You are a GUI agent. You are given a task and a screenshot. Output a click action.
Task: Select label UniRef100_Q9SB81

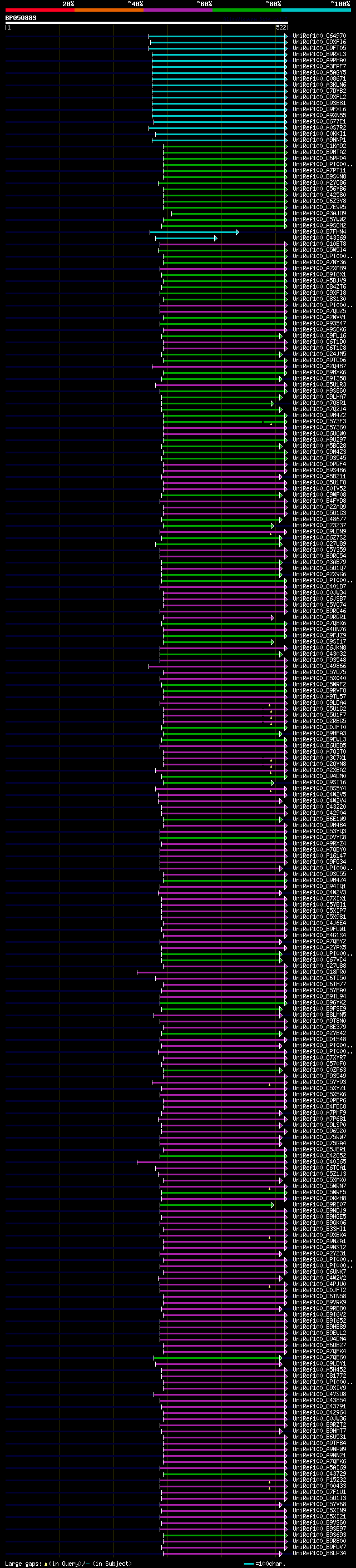pyautogui.click(x=319, y=103)
